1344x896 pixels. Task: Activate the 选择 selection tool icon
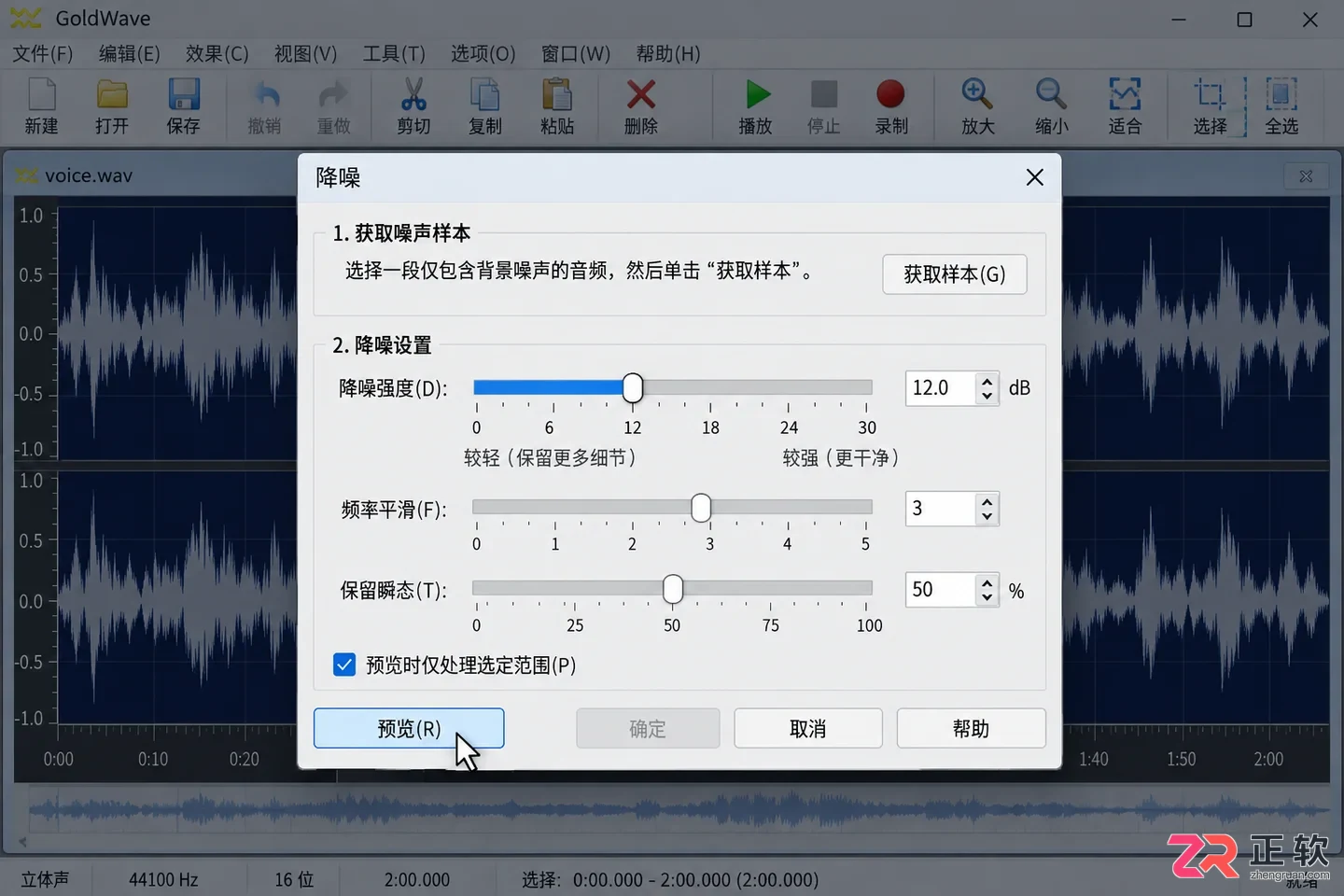click(1210, 94)
